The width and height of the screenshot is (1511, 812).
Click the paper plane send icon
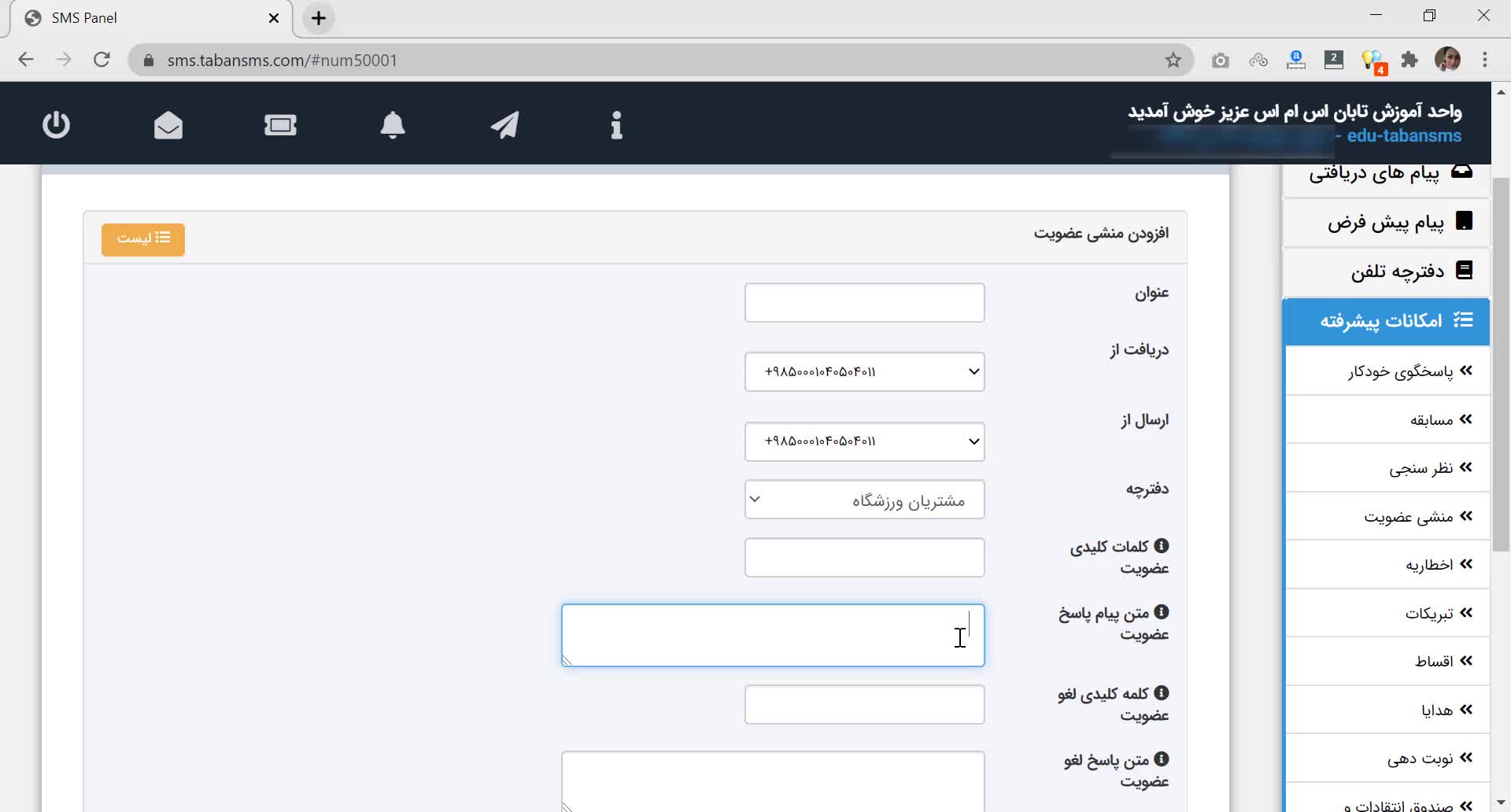tap(504, 125)
